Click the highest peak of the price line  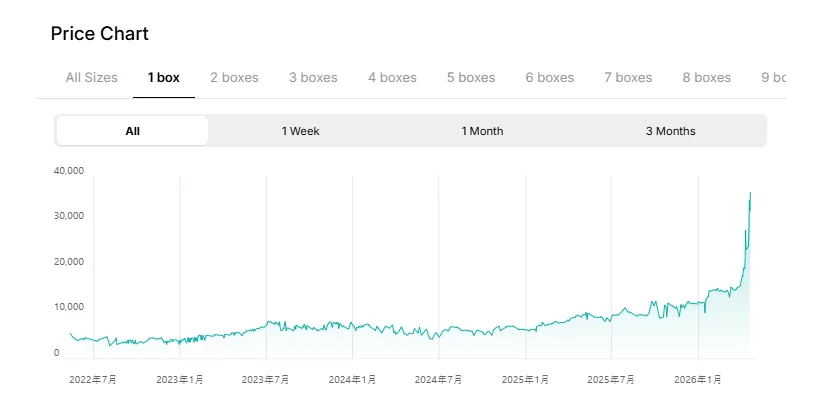pyautogui.click(x=750, y=193)
